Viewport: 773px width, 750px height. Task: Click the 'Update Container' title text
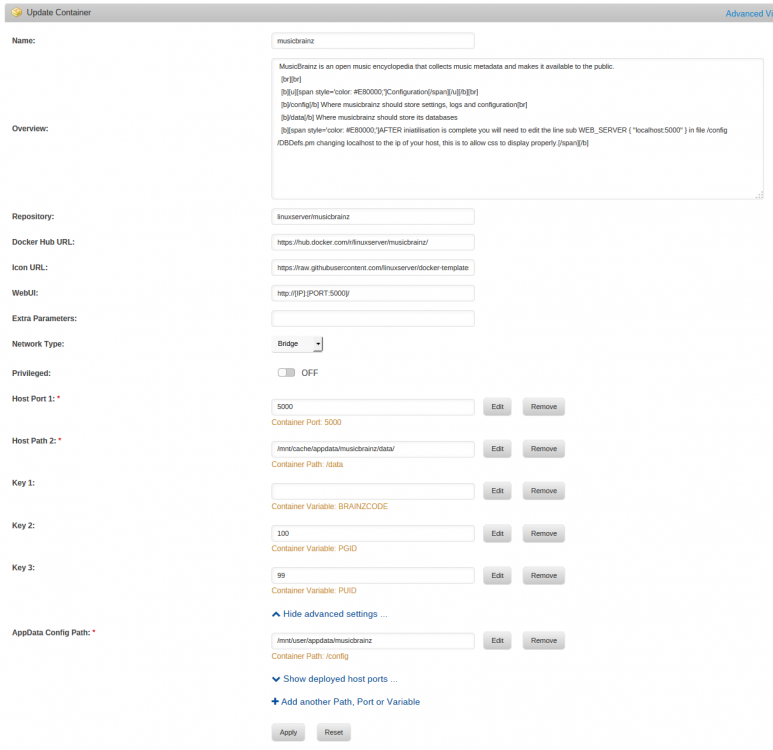click(x=59, y=12)
